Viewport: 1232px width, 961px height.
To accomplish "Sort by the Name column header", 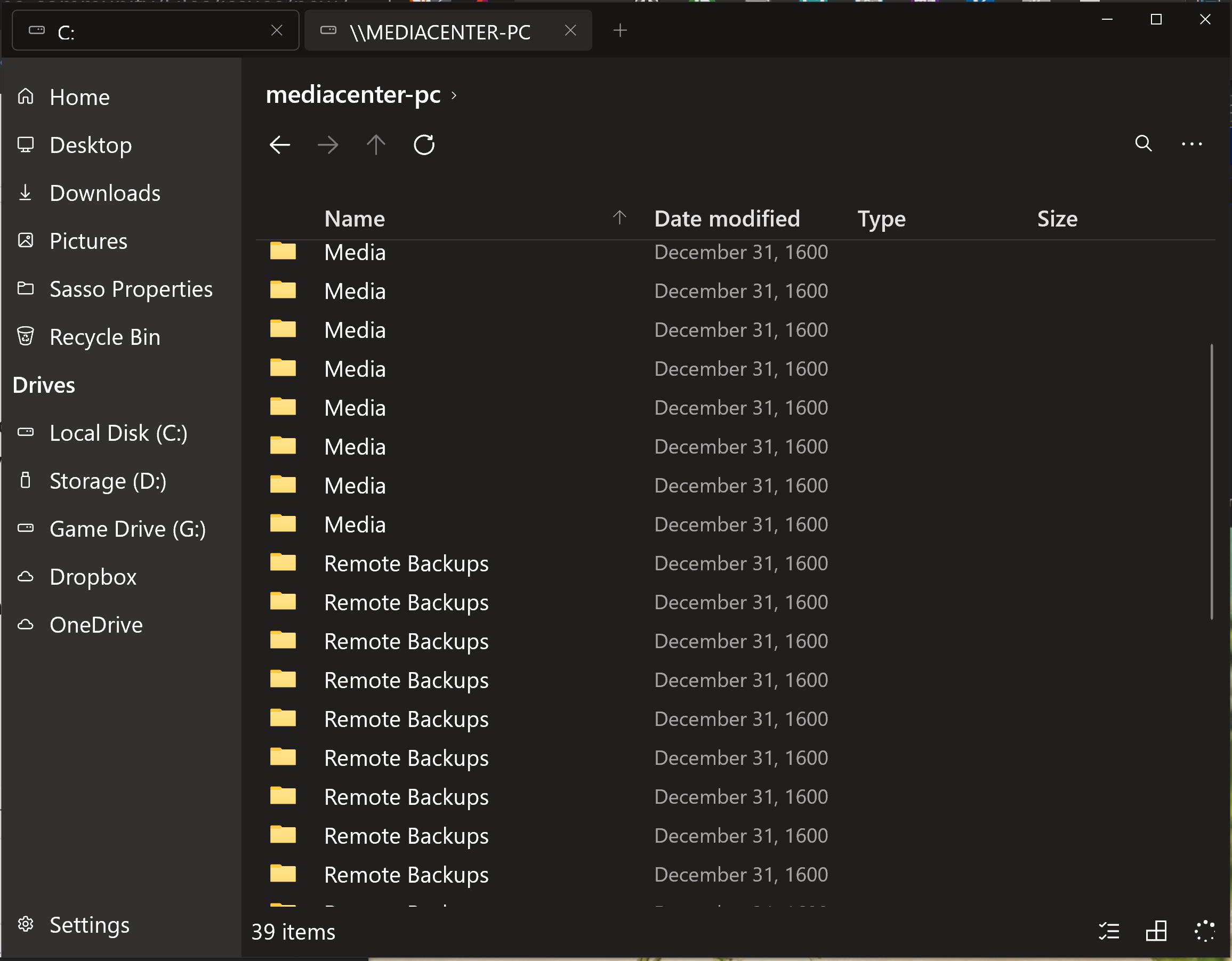I will coord(355,219).
